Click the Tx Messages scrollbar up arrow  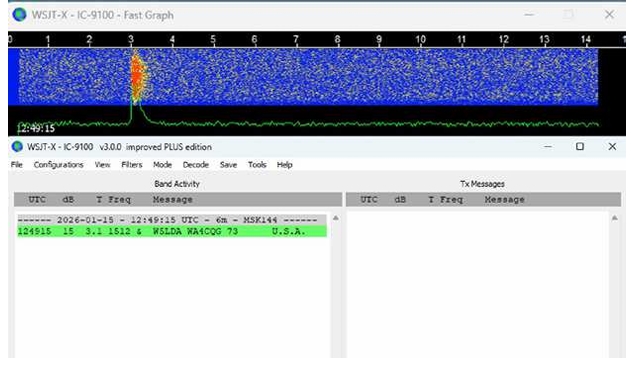pyautogui.click(x=615, y=218)
